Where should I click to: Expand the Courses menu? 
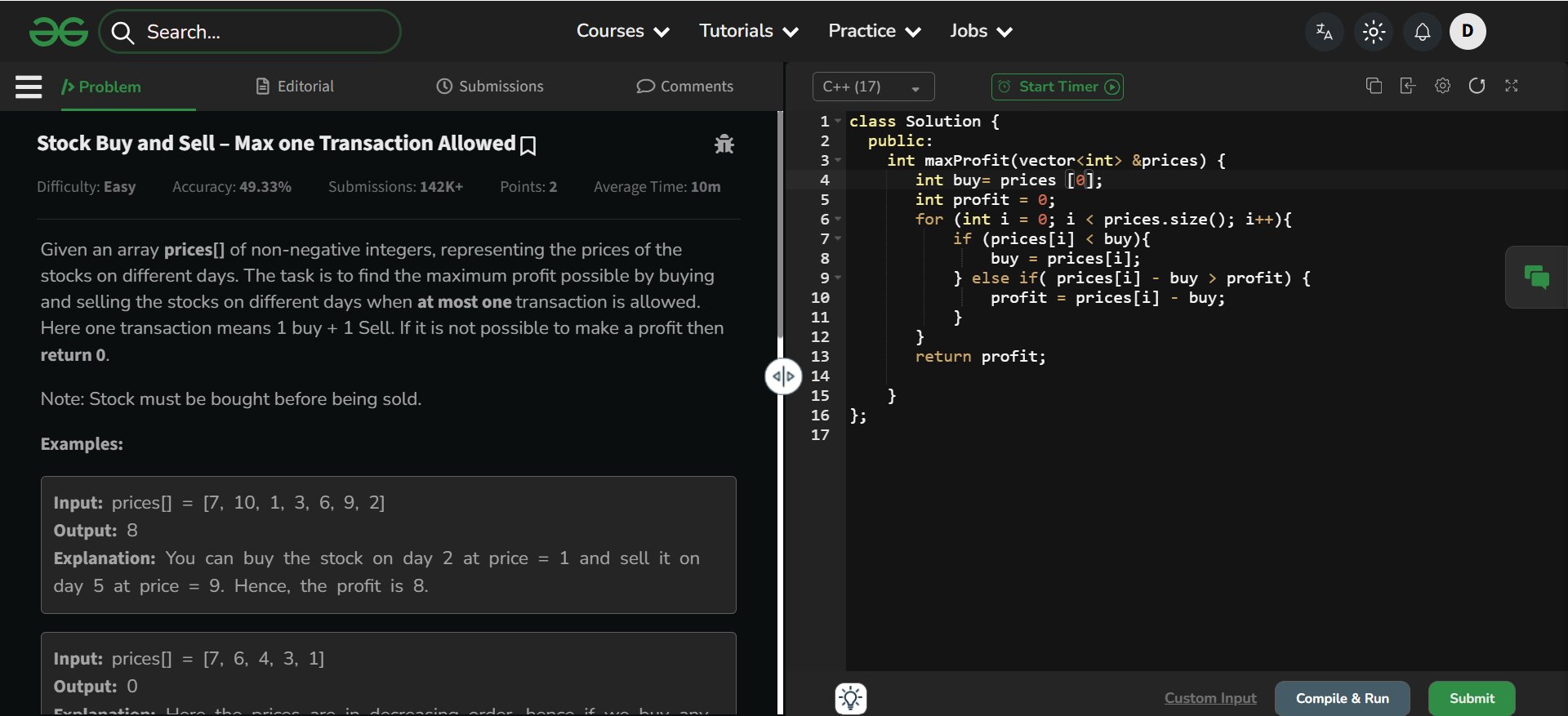tap(622, 31)
